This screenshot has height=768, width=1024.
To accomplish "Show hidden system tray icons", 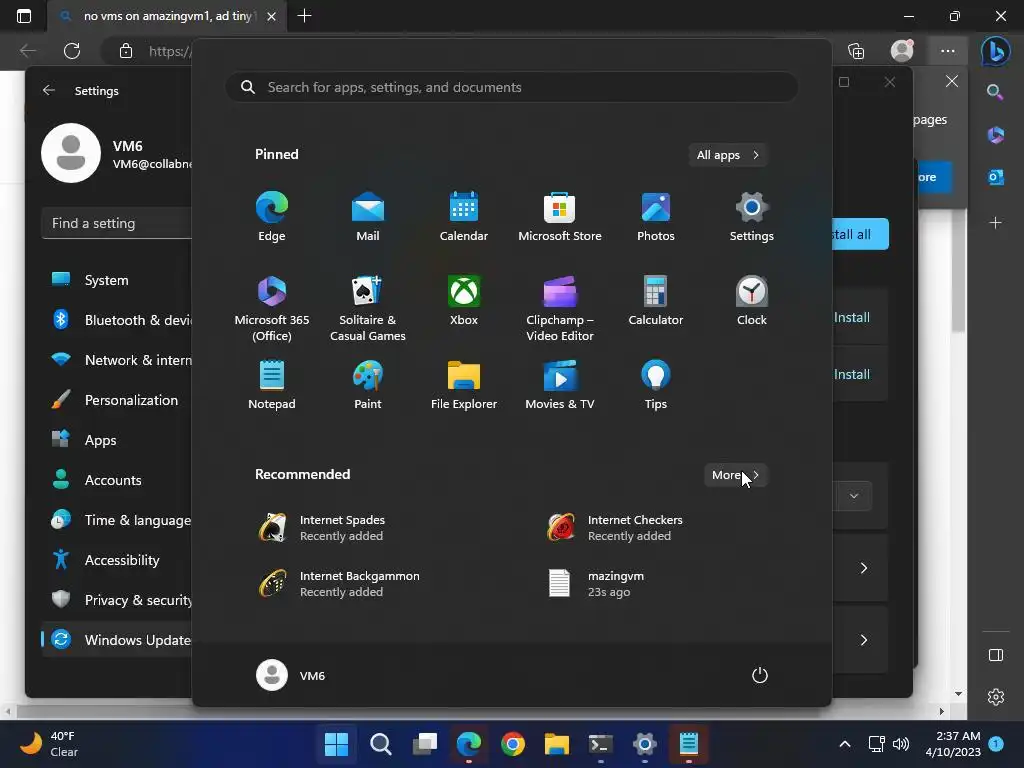I will point(844,744).
